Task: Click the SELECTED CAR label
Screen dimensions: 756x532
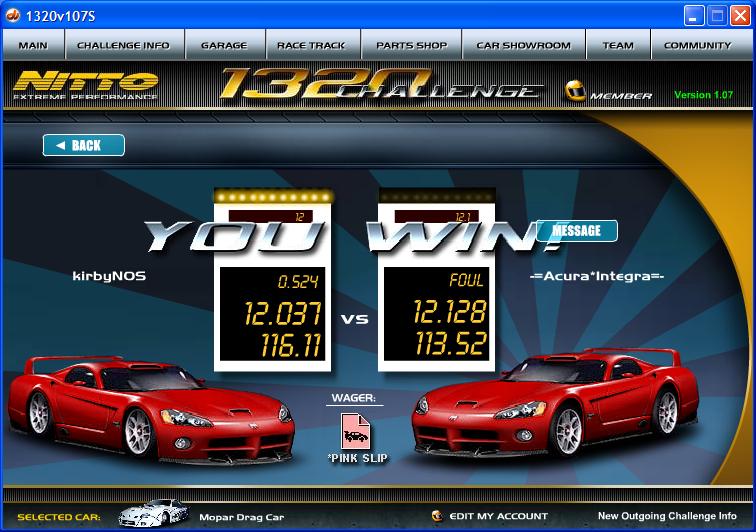Action: click(x=59, y=517)
